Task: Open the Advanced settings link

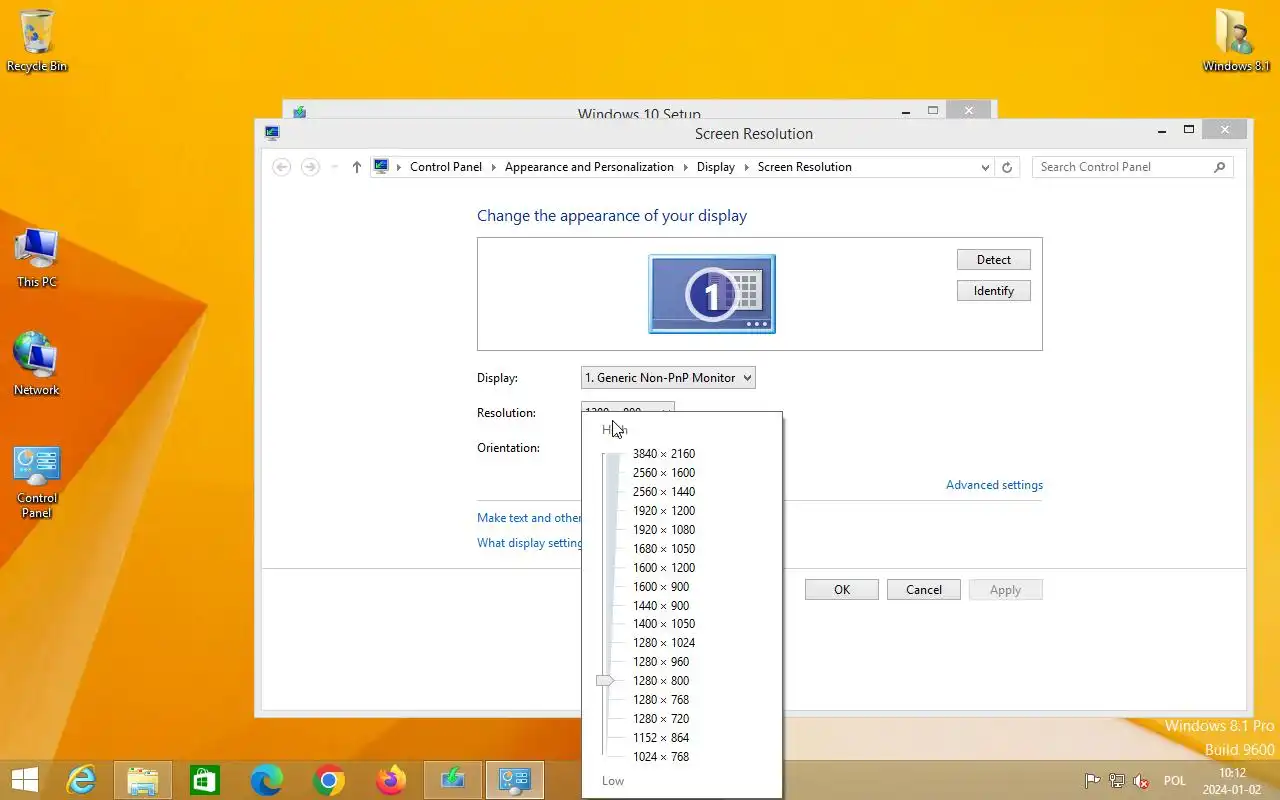Action: pyautogui.click(x=994, y=485)
